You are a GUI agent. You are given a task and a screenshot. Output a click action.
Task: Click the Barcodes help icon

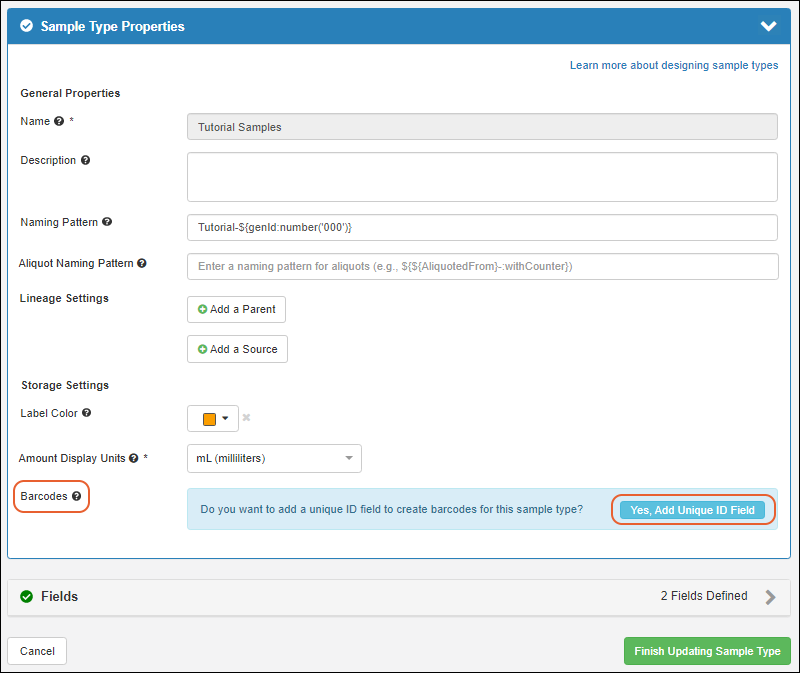pos(77,496)
